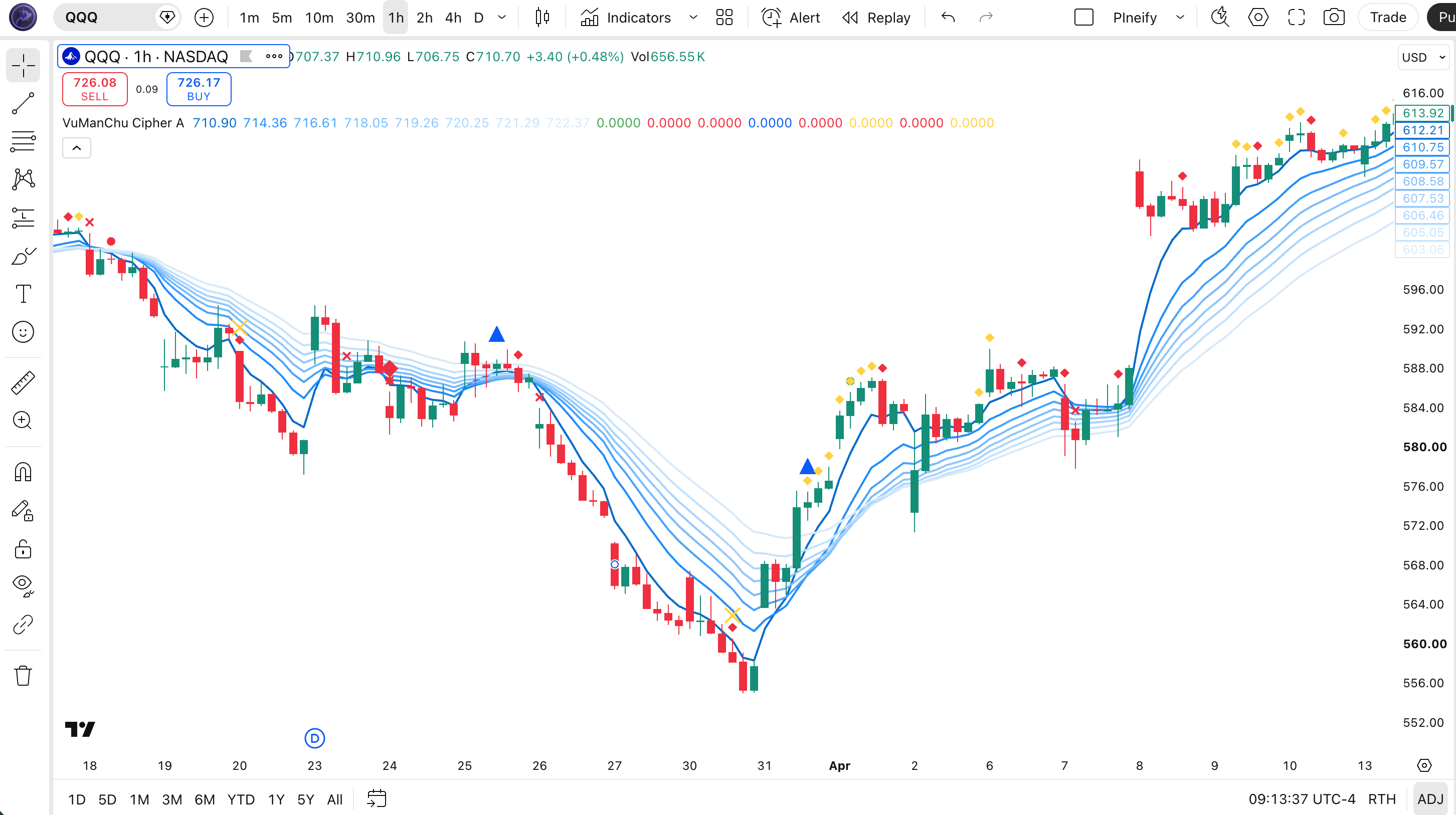Toggle lock all drawings
This screenshot has height=815, width=1456.
23,549
